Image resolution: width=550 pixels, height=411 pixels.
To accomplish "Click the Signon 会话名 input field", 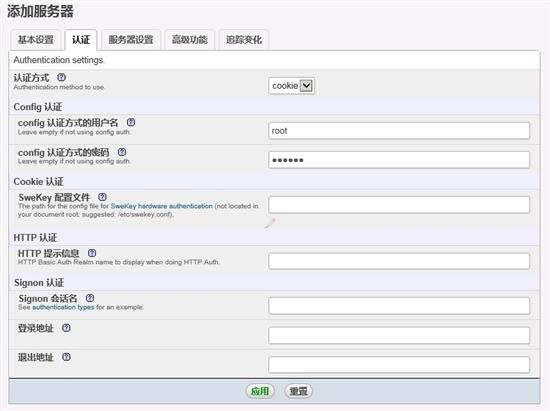I will (399, 306).
